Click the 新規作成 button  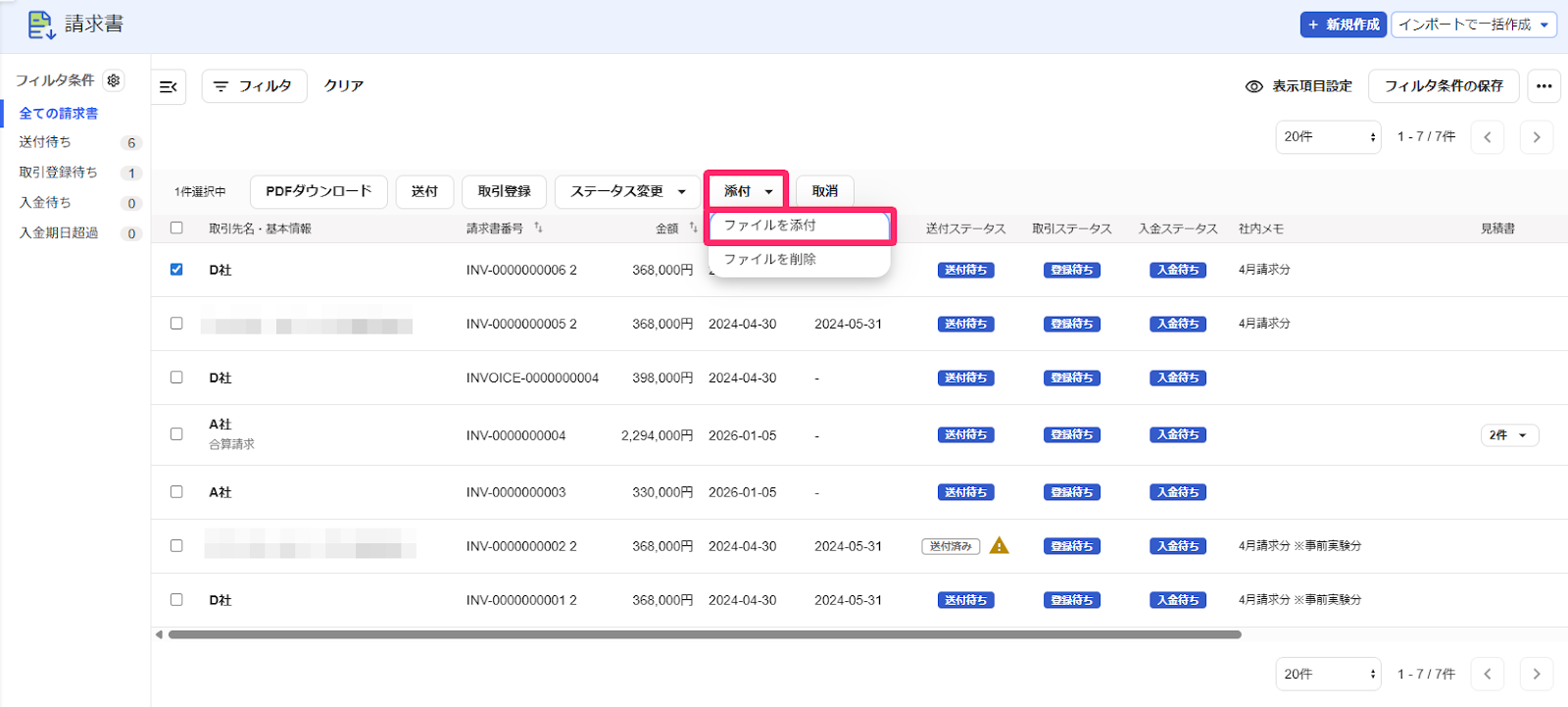click(1344, 25)
